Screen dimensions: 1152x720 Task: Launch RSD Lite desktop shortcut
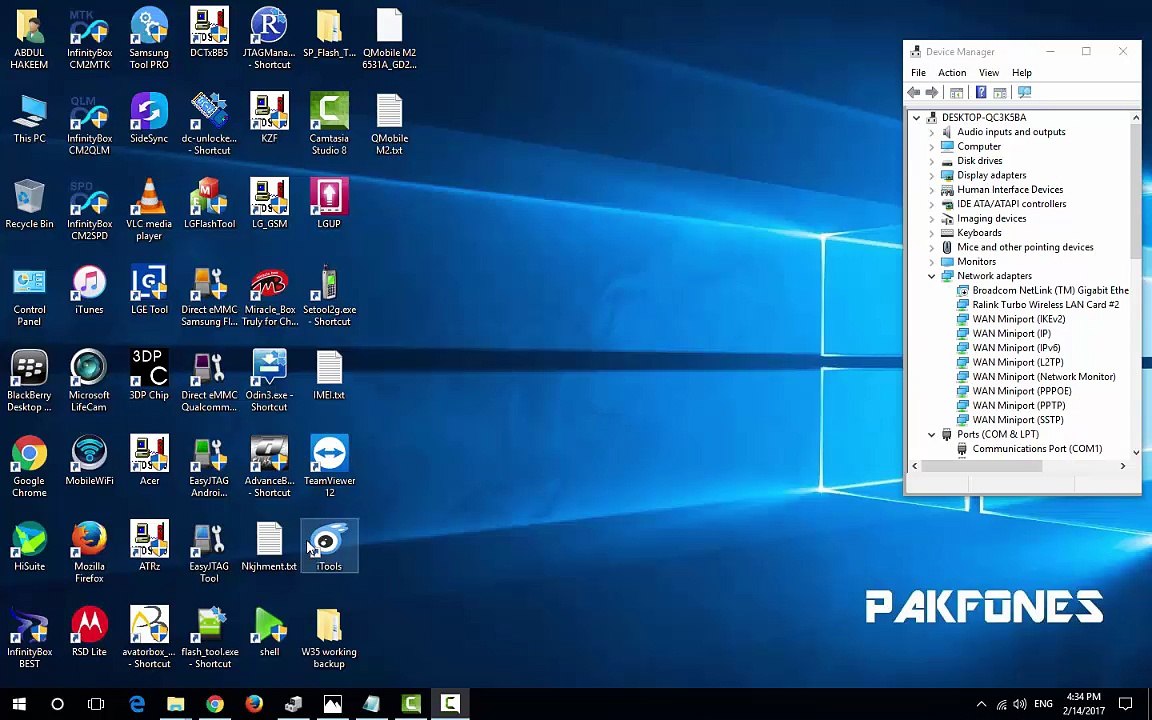click(x=89, y=630)
